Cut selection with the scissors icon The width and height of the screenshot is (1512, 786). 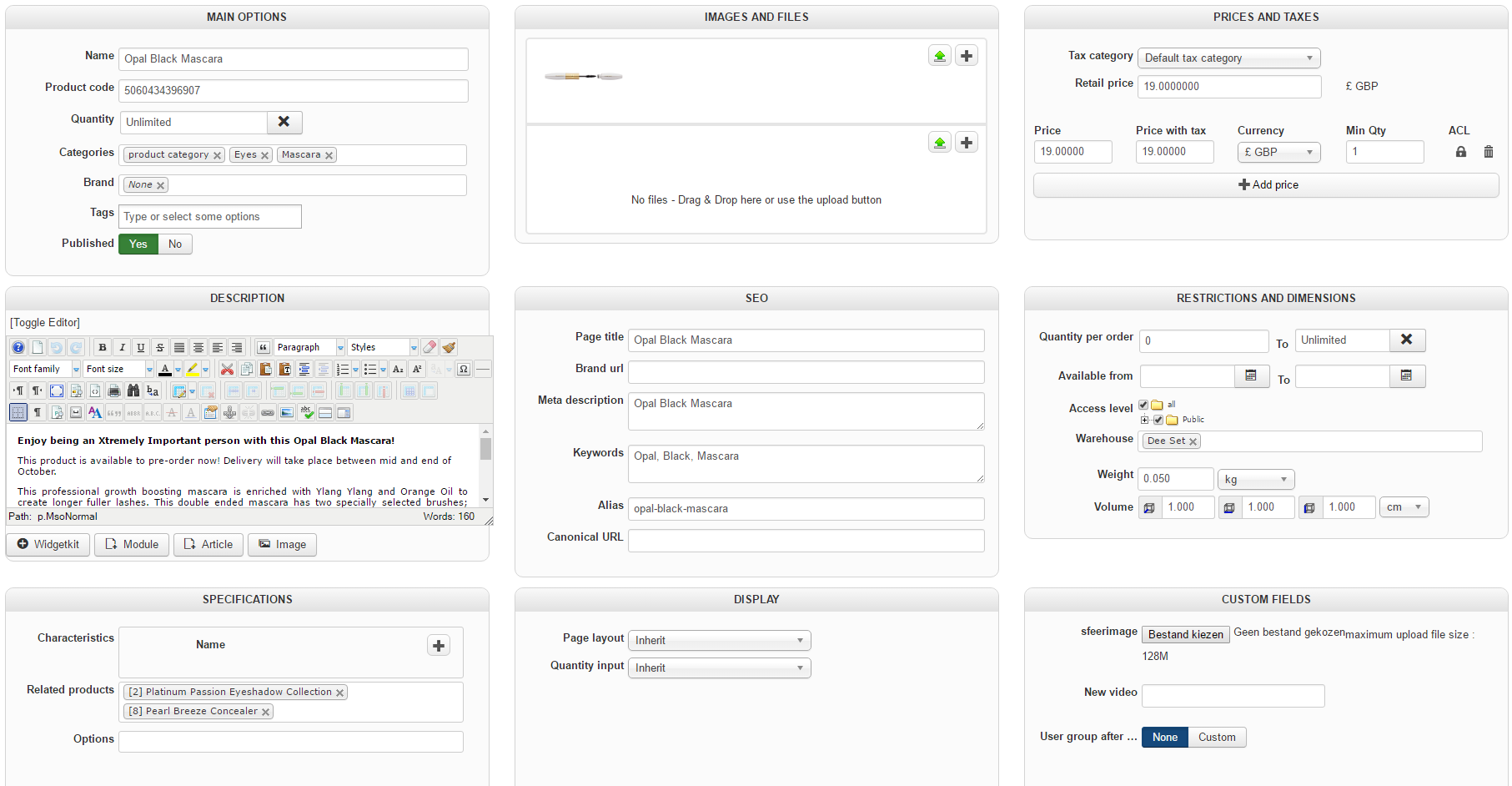227,369
